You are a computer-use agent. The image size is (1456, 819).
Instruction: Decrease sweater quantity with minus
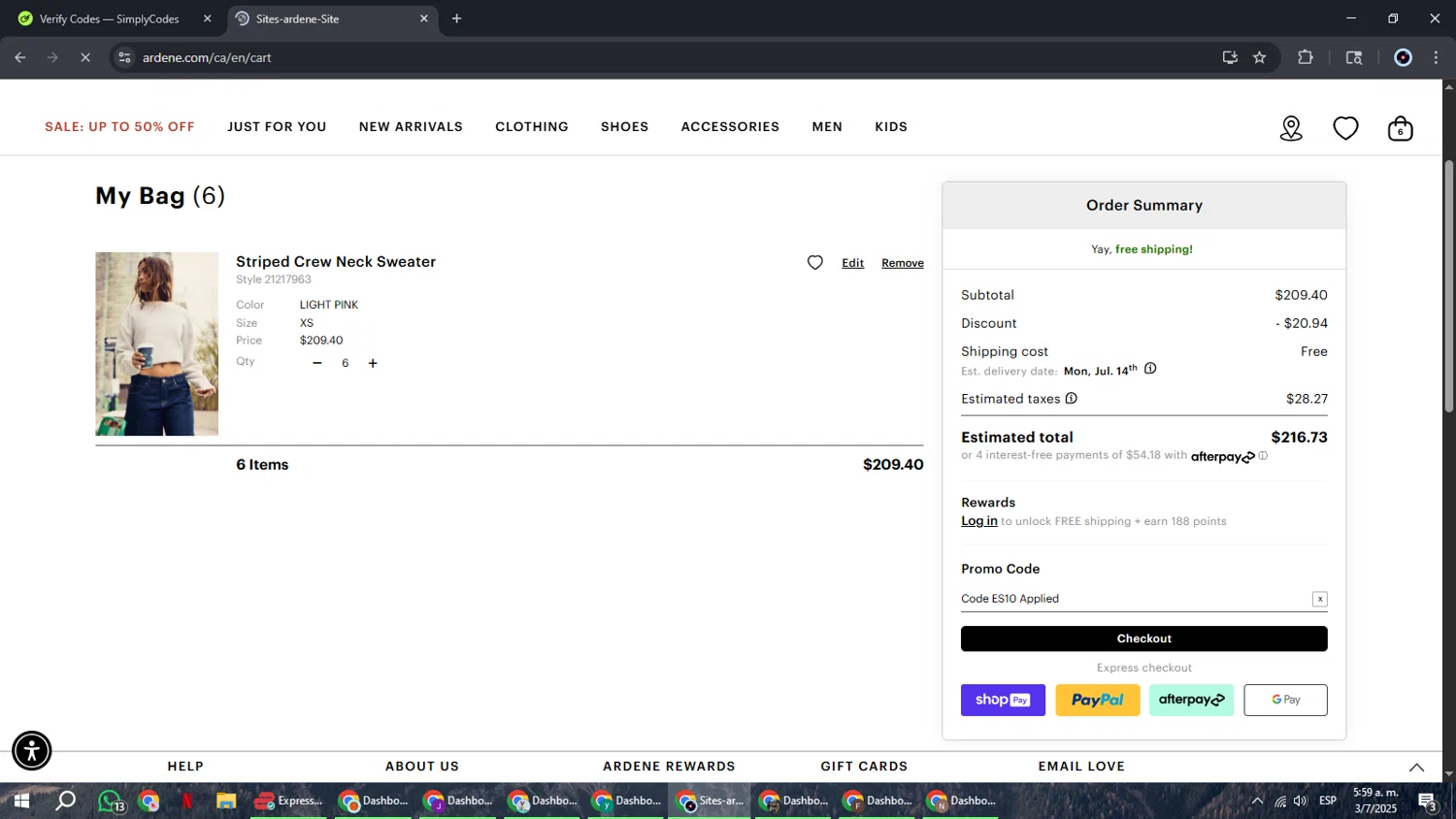317,363
